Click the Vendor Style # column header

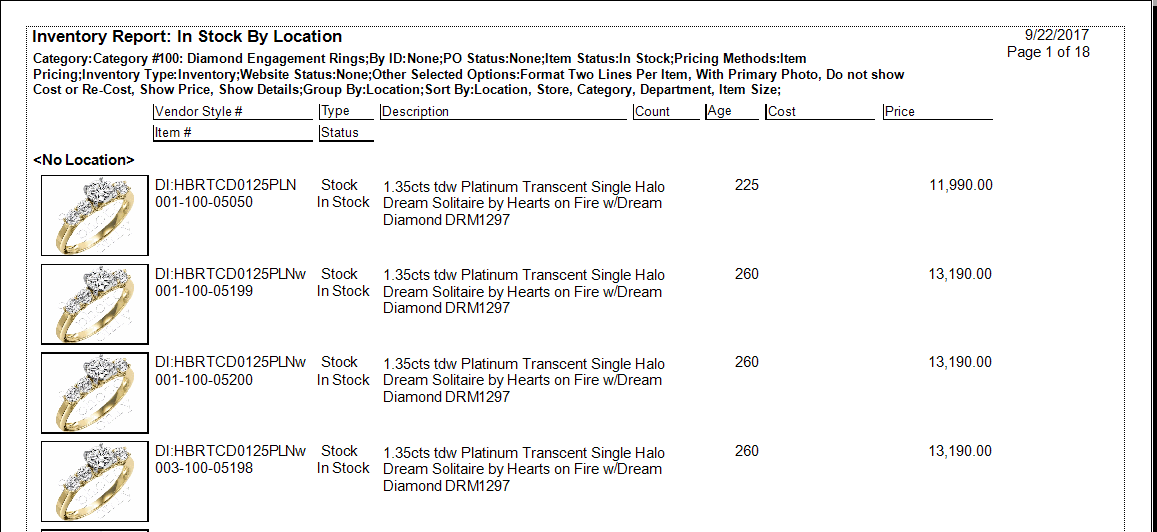[199, 112]
